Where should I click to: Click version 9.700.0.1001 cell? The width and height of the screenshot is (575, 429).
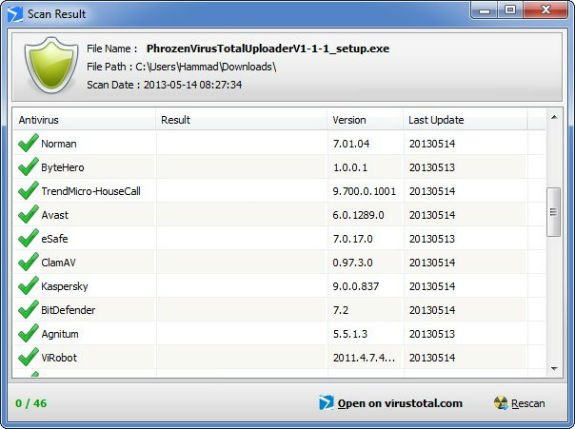pos(364,191)
